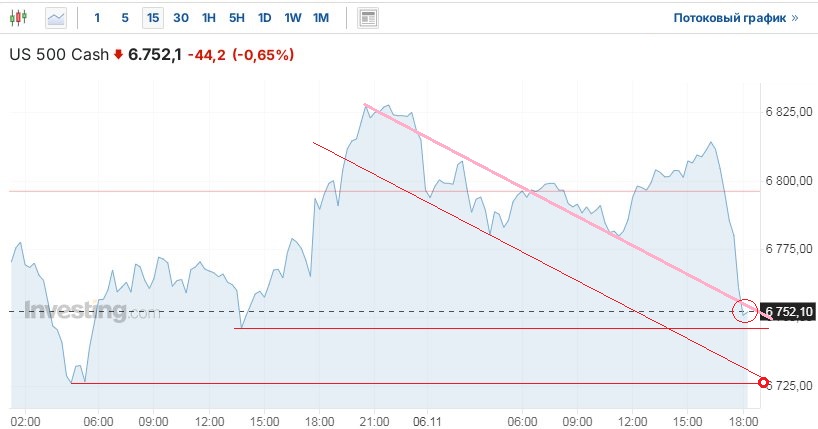Image resolution: width=818 pixels, height=429 pixels.
Task: Switch to the 1H timeframe
Action: pos(208,18)
